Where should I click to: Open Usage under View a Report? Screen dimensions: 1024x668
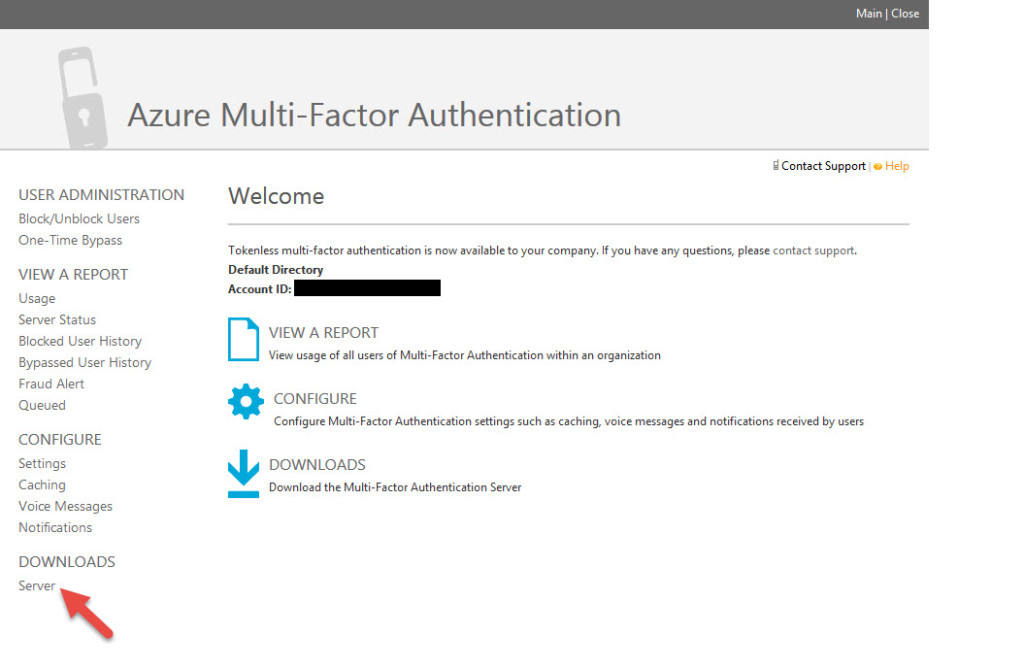pos(36,298)
